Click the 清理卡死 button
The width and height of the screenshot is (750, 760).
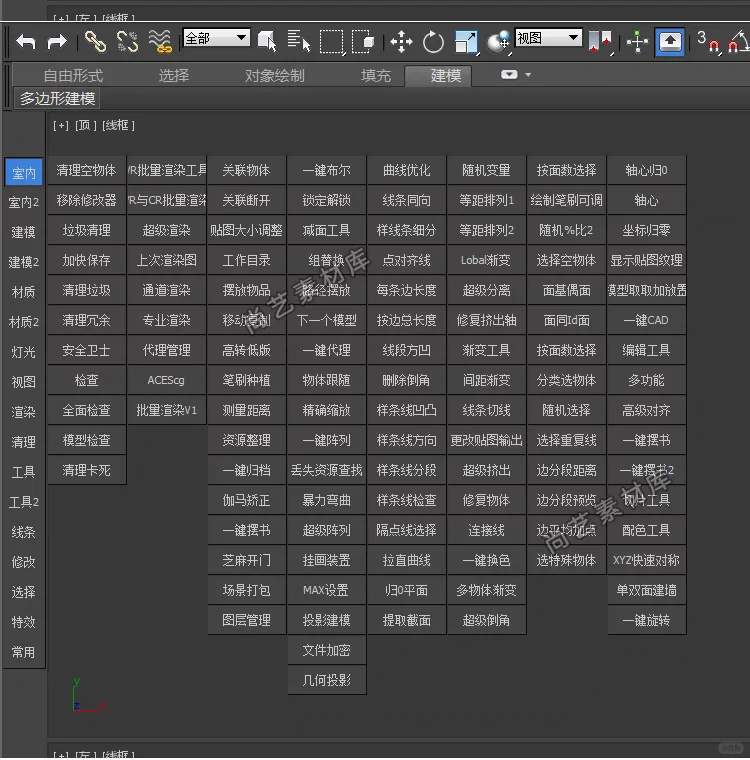click(x=87, y=470)
